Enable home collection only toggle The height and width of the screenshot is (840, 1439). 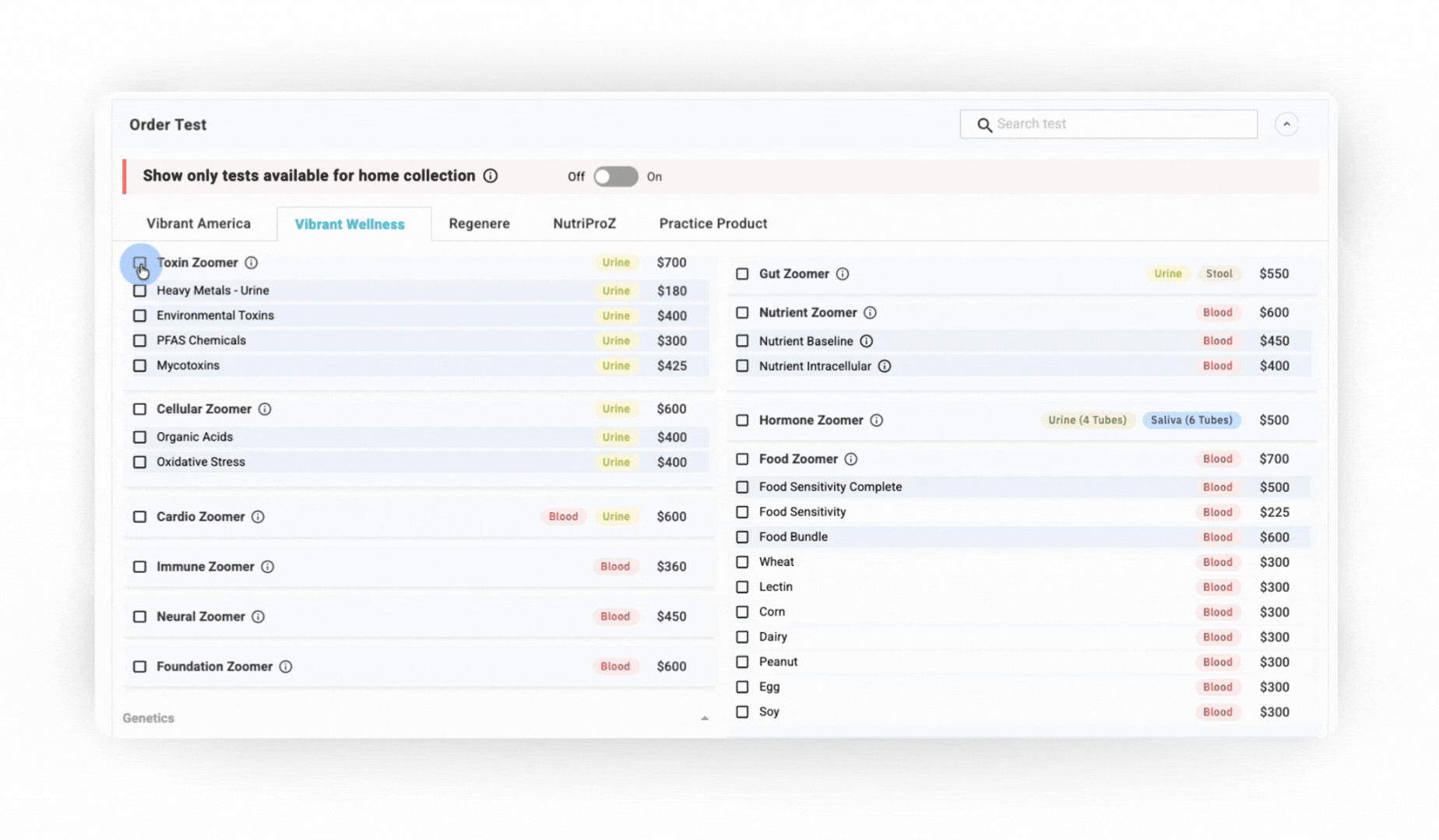[615, 177]
